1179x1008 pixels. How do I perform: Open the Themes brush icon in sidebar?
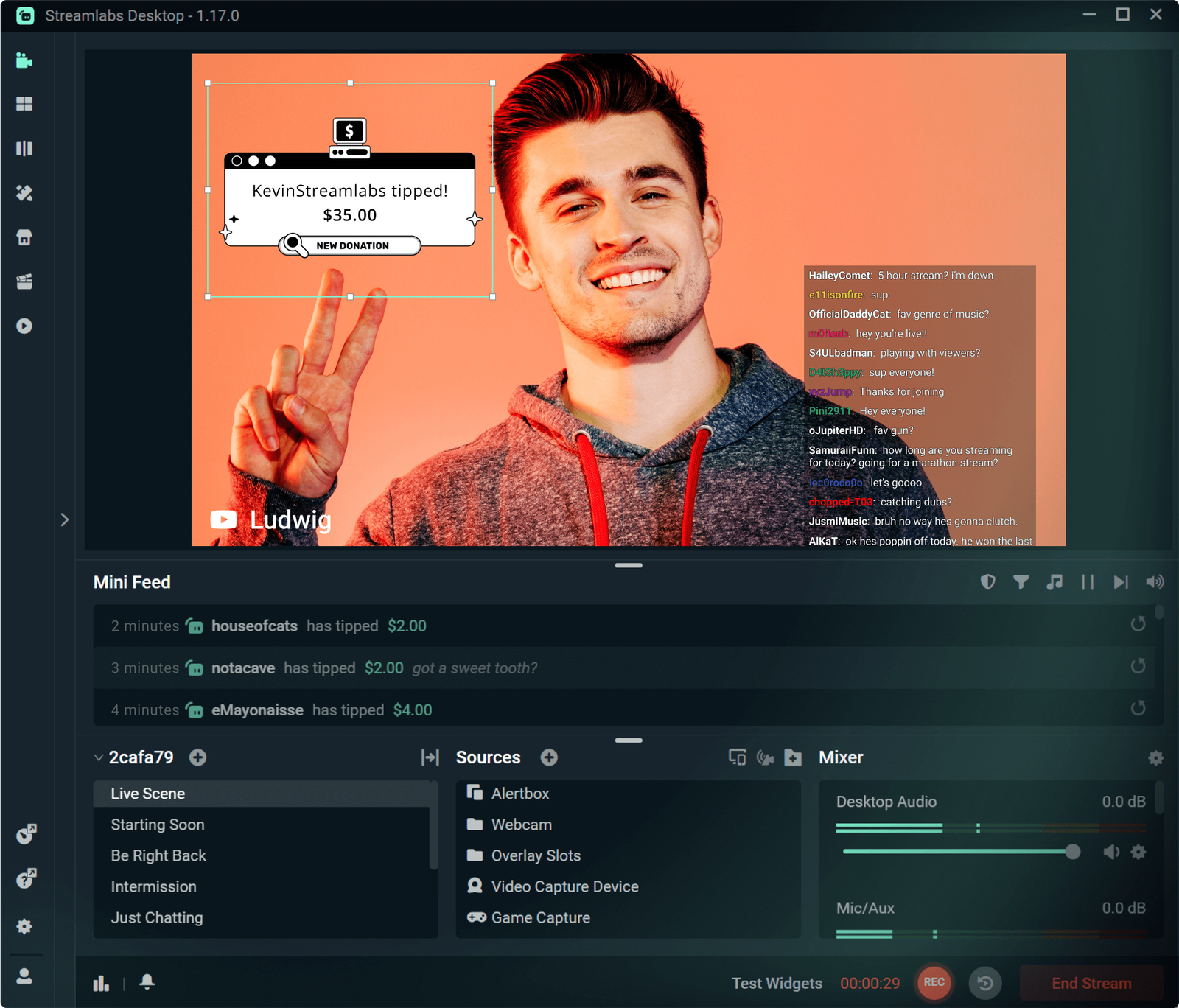tap(24, 193)
